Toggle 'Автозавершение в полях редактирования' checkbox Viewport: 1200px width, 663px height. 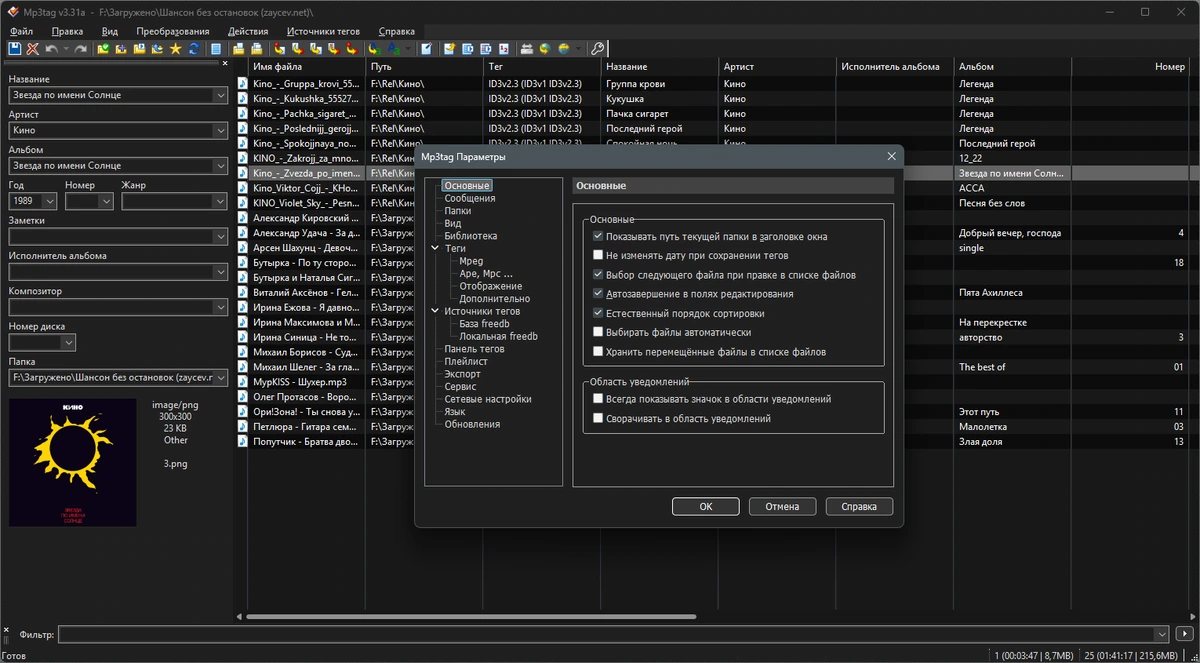click(x=598, y=294)
